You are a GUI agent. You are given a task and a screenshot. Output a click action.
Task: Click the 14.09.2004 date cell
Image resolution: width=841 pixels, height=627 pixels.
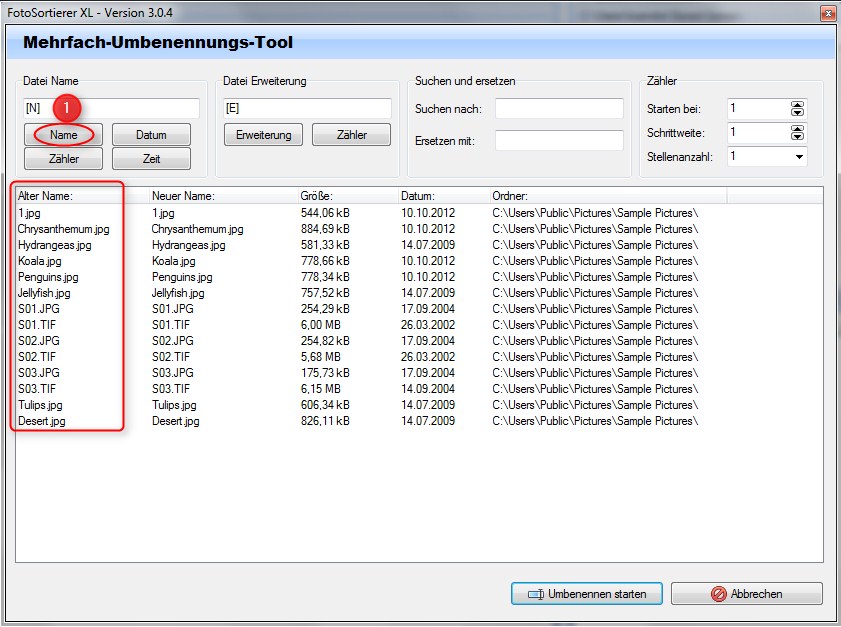428,389
